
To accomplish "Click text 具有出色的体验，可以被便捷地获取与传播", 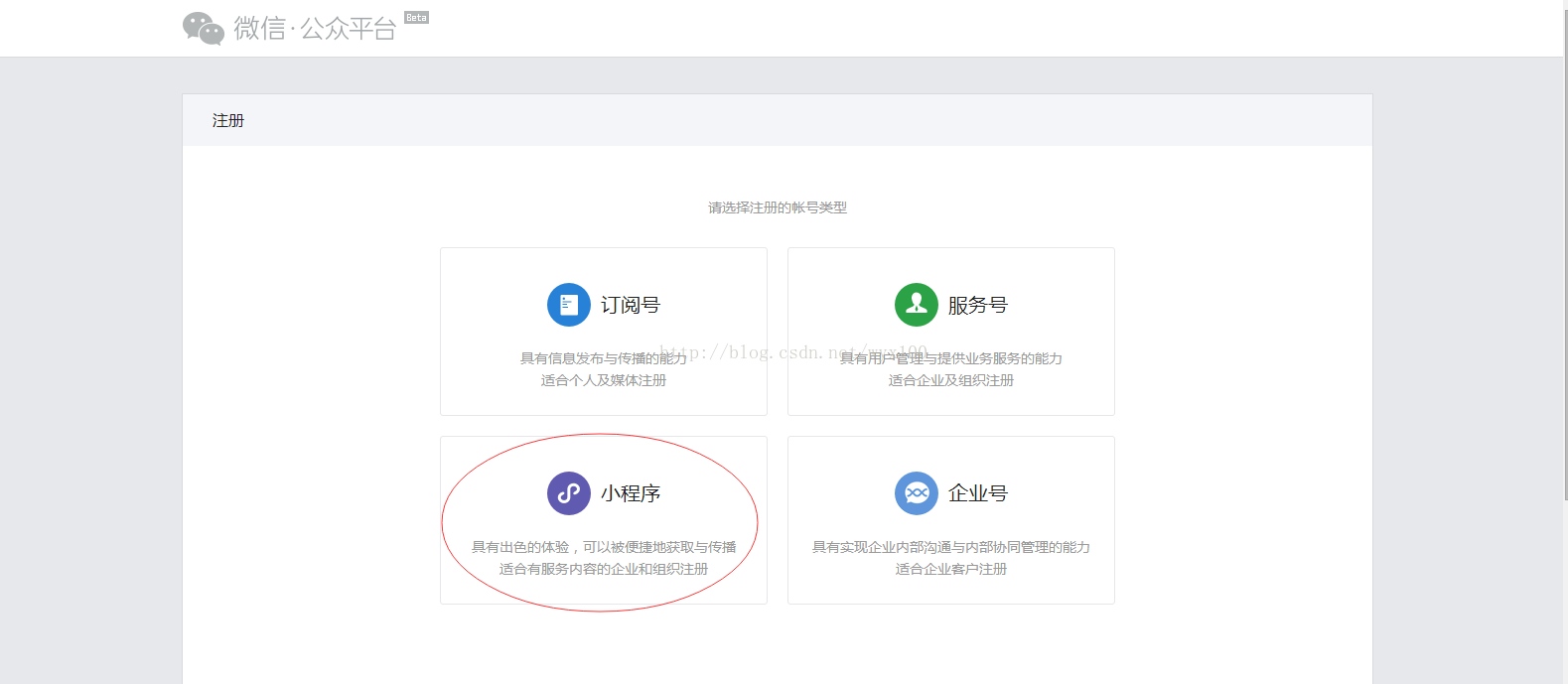I will (604, 547).
